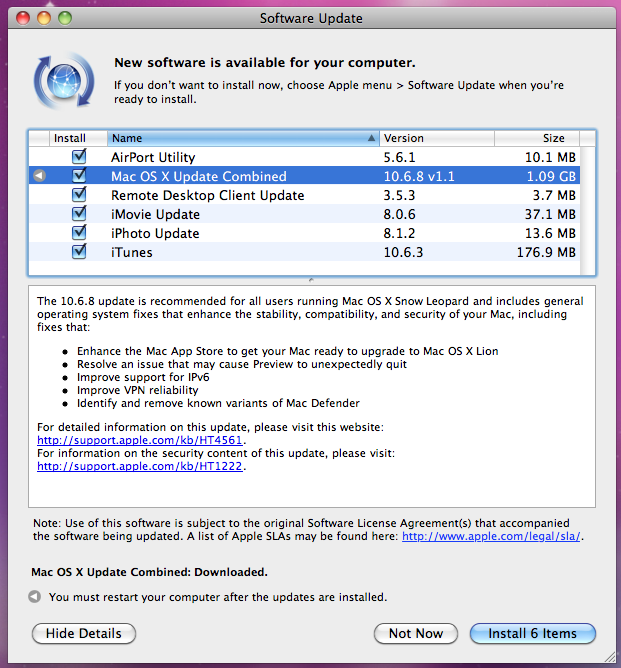Image resolution: width=621 pixels, height=668 pixels.
Task: Sort updates by the Size column header
Action: (537, 138)
